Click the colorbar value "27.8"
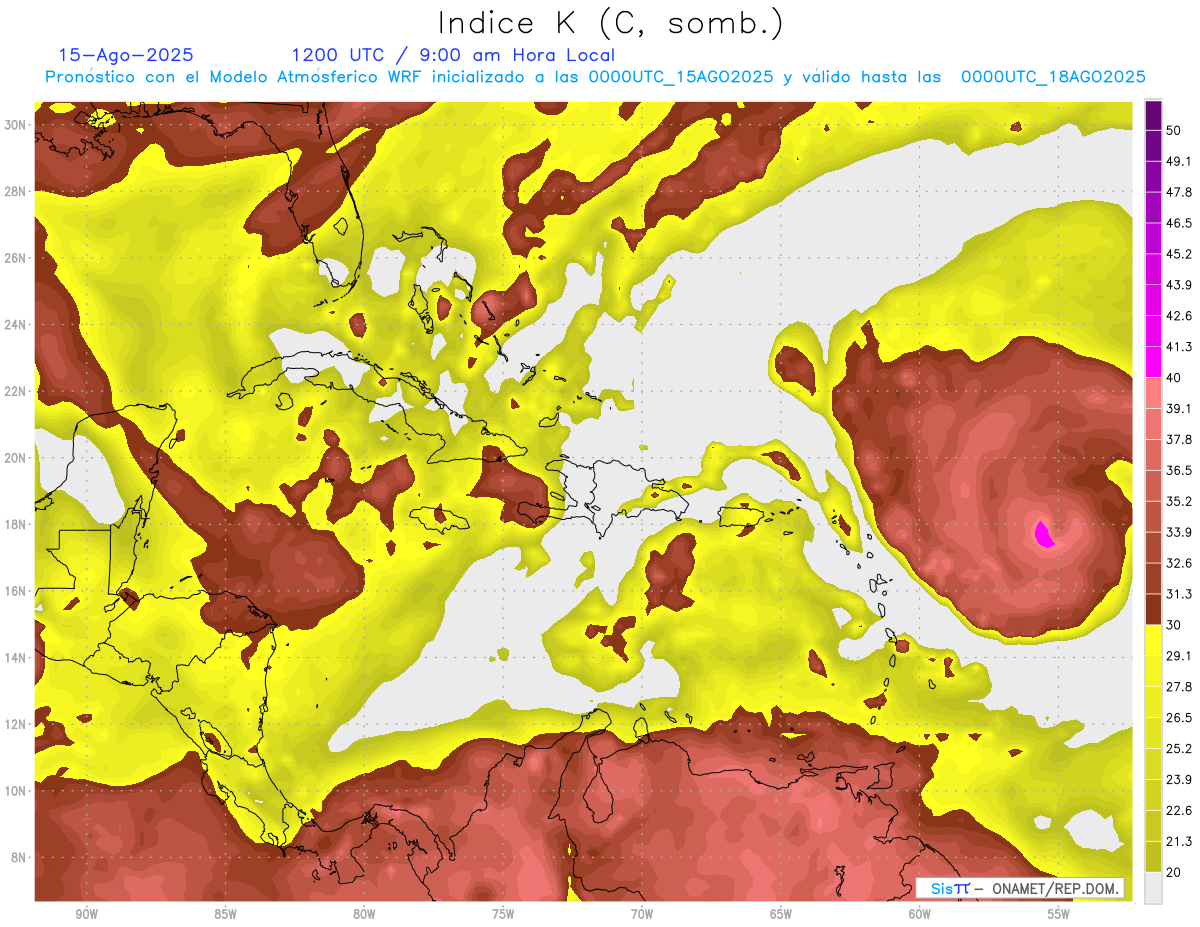 pyautogui.click(x=1179, y=687)
